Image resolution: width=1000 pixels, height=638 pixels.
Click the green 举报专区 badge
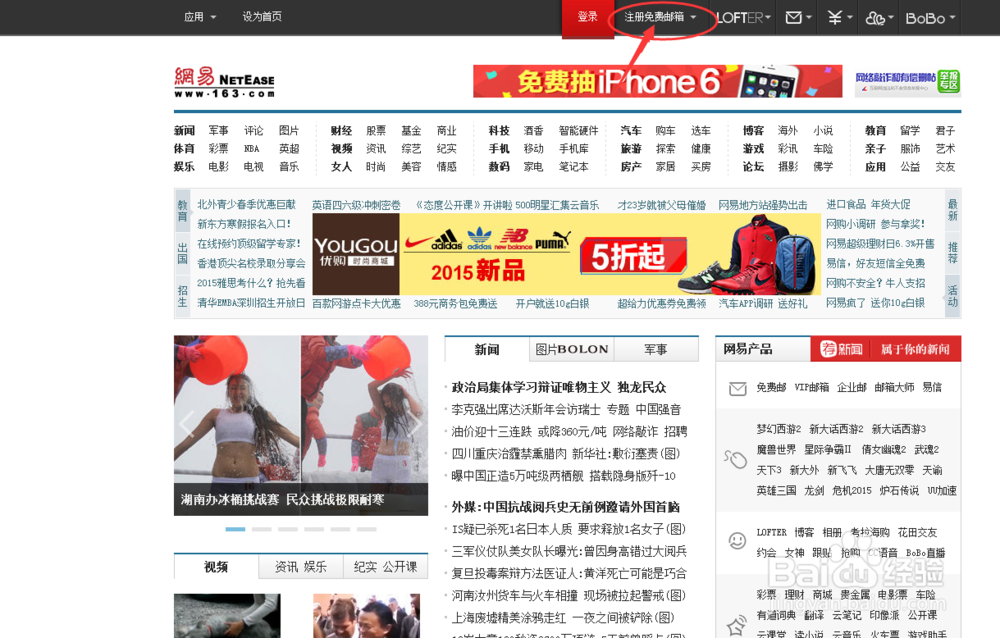click(x=949, y=82)
